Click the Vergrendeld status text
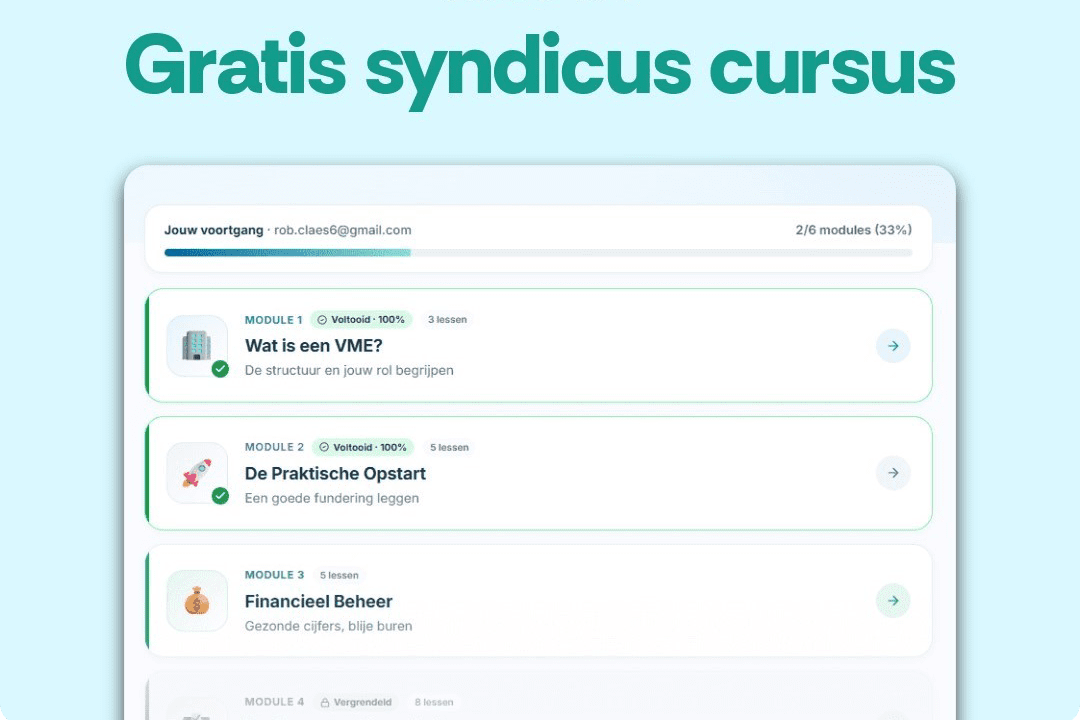Image resolution: width=1080 pixels, height=720 pixels. [x=363, y=703]
